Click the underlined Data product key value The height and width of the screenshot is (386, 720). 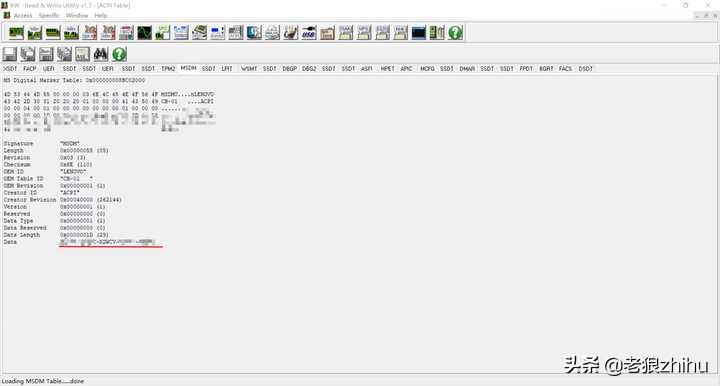(107, 242)
